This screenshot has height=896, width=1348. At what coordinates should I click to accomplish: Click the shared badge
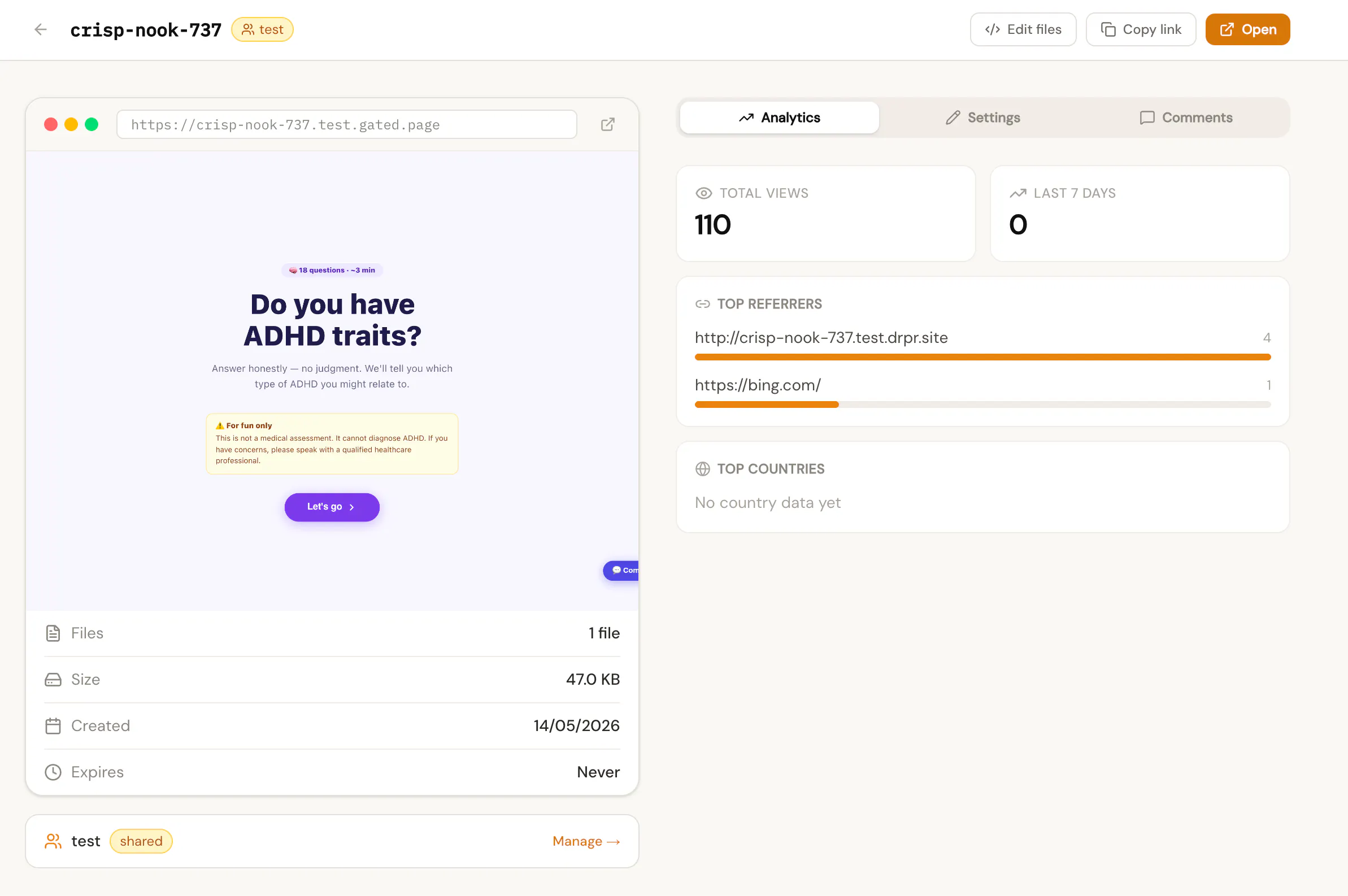141,841
